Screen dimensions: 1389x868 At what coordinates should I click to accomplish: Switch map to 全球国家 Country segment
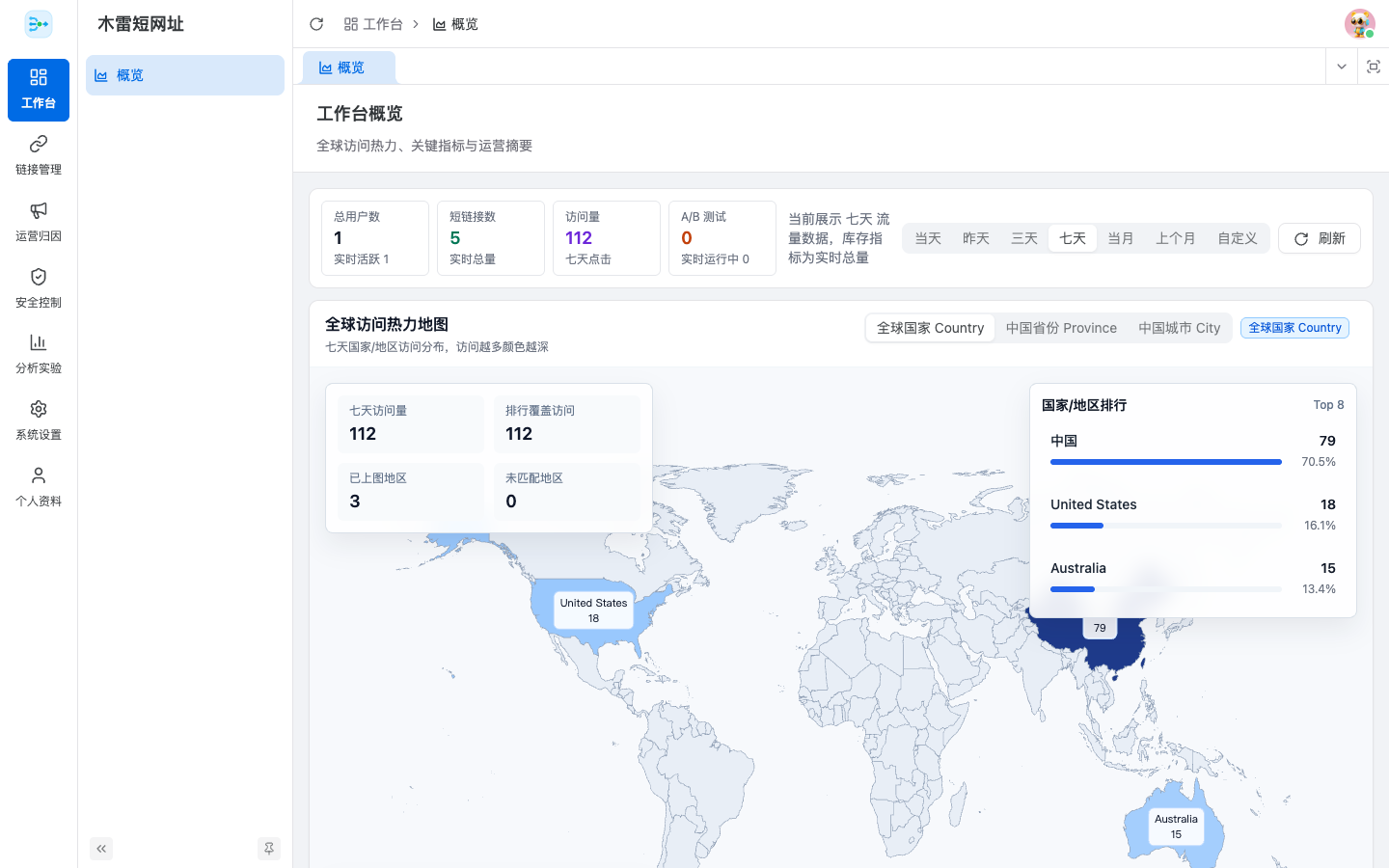pyautogui.click(x=931, y=328)
